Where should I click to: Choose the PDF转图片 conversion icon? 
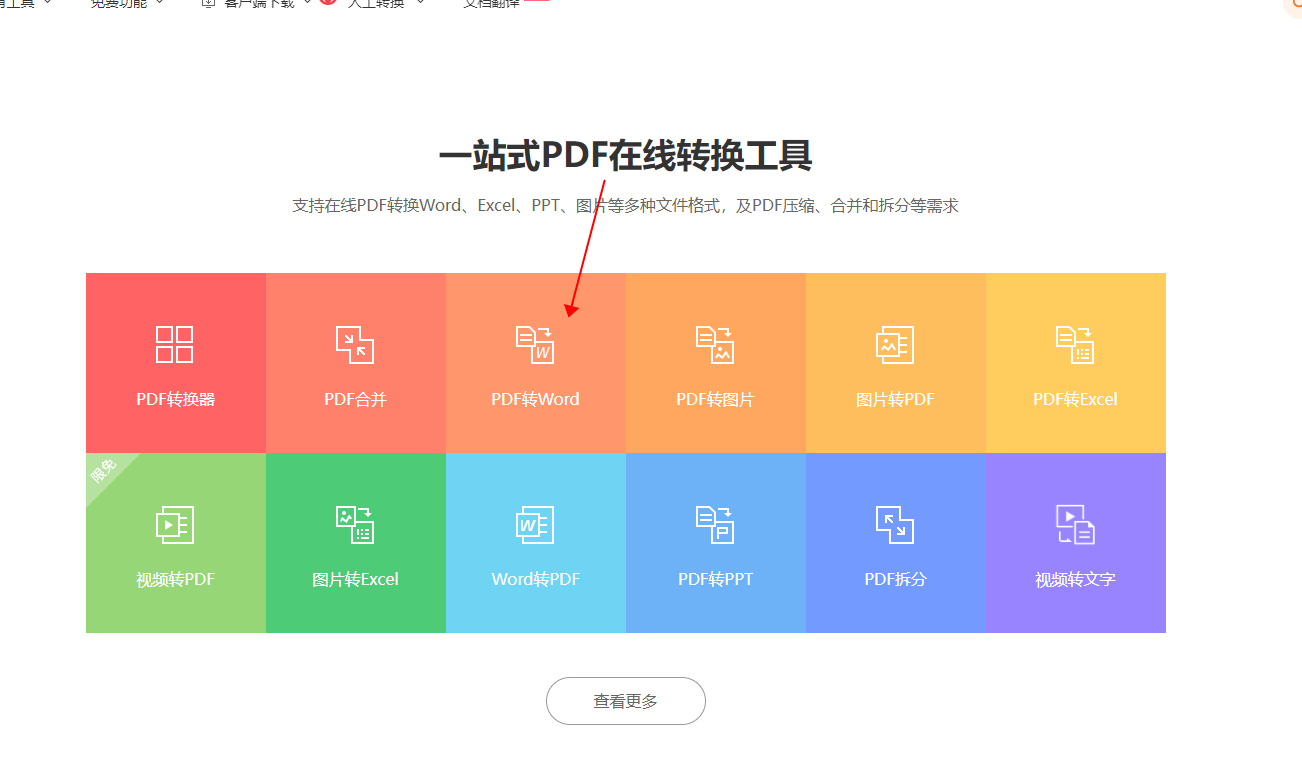[715, 344]
